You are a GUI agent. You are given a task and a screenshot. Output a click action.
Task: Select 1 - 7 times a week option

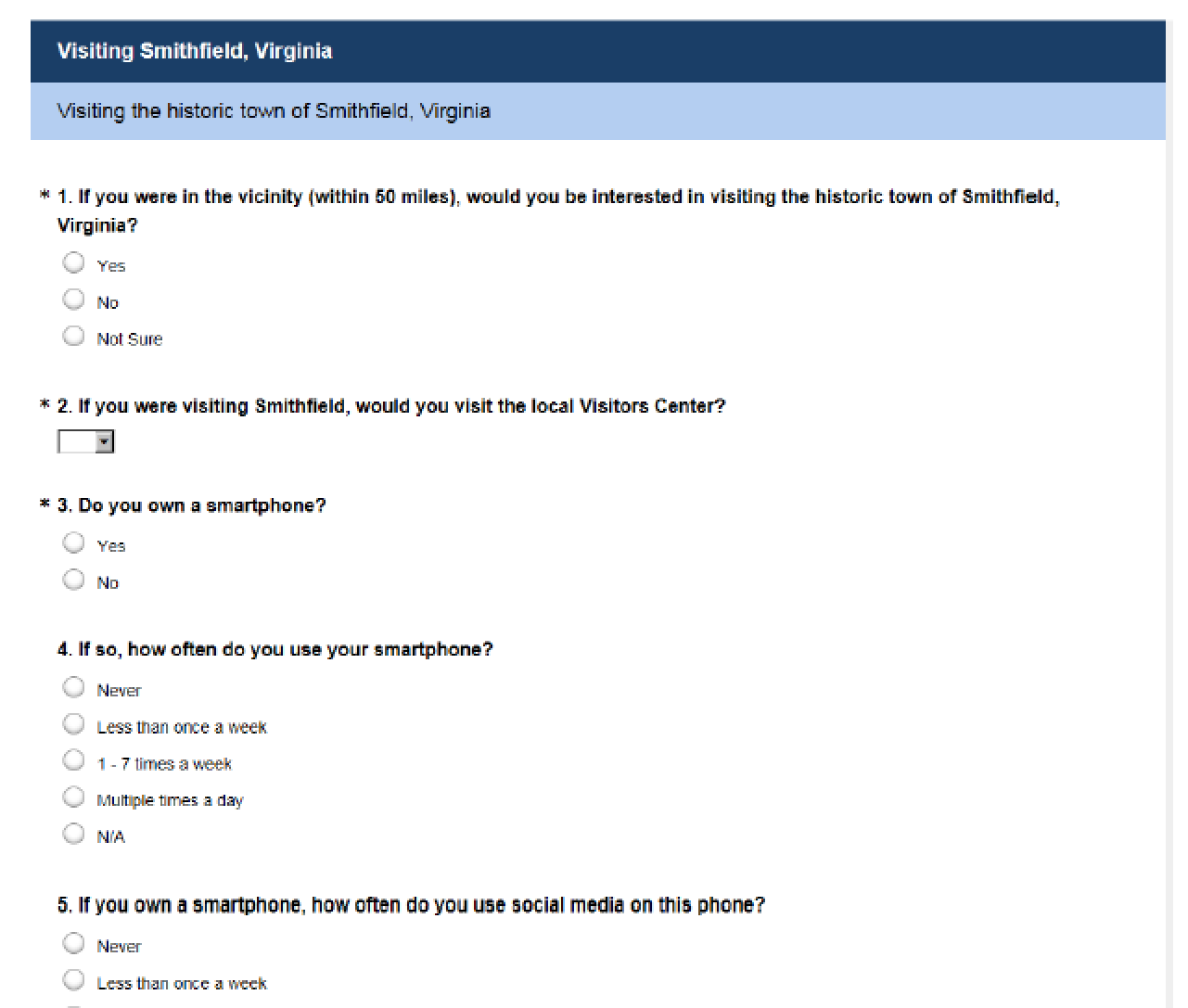pyautogui.click(x=73, y=760)
